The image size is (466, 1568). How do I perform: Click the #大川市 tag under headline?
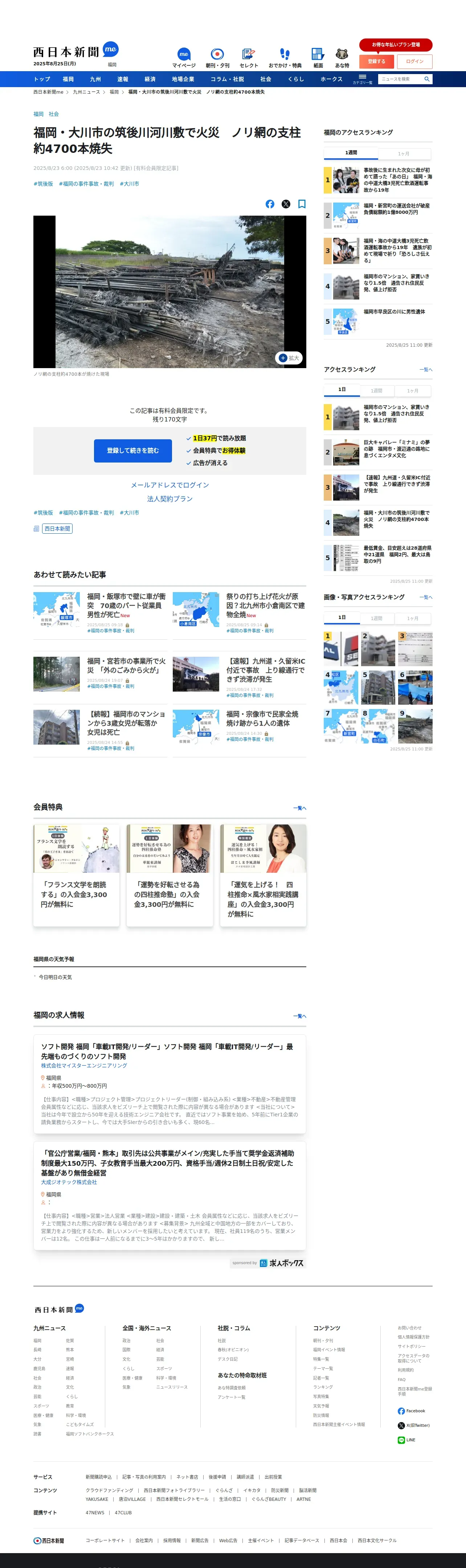point(129,184)
